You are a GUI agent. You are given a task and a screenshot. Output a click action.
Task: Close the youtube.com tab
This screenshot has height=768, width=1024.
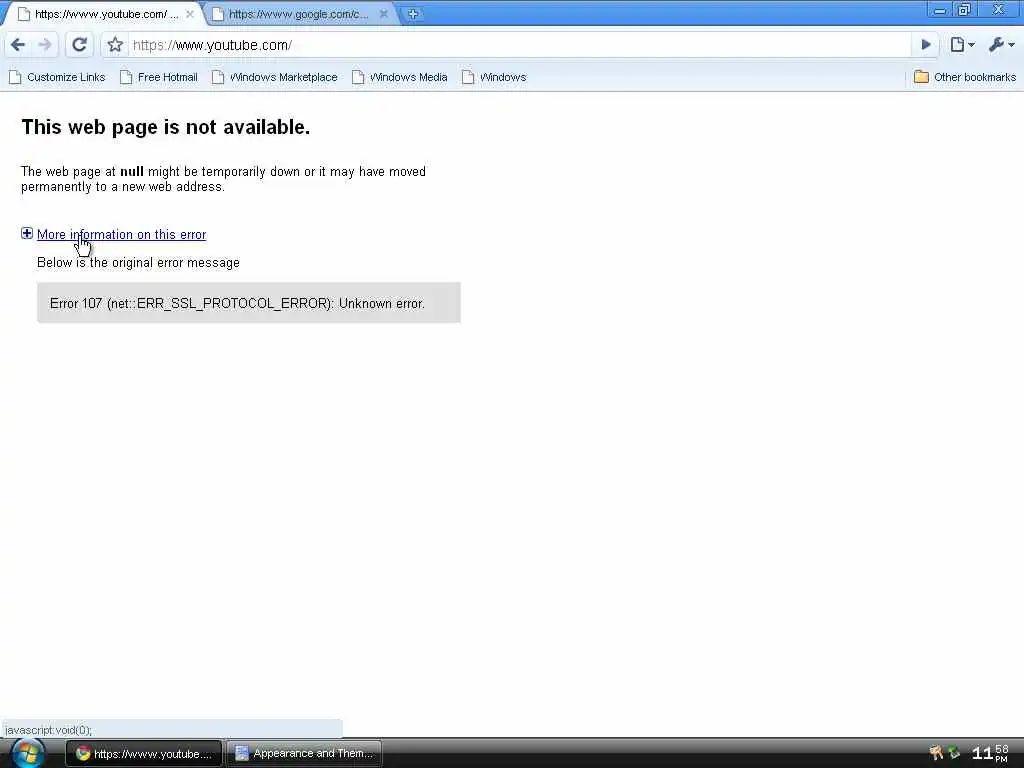(190, 14)
